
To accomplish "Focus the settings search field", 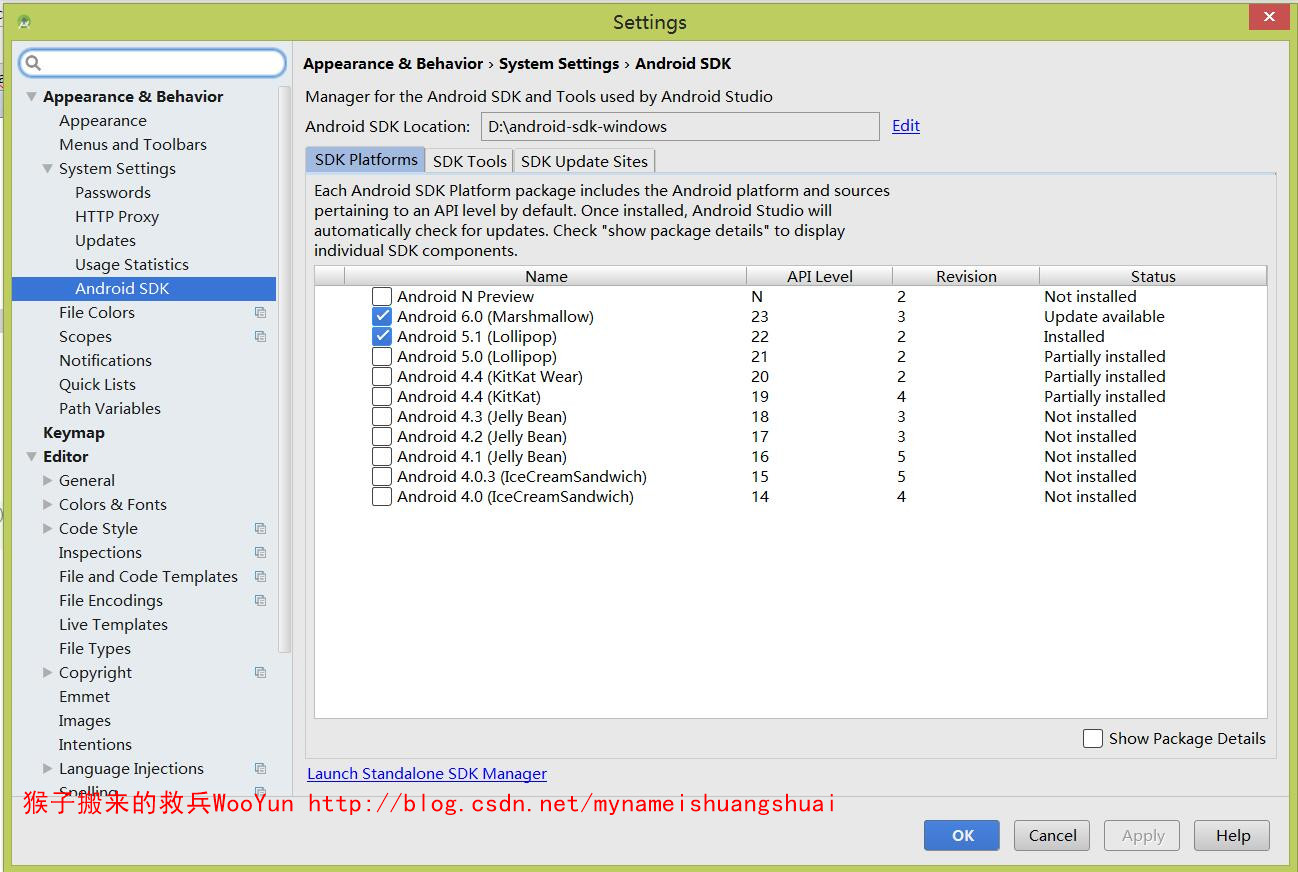I will [153, 63].
